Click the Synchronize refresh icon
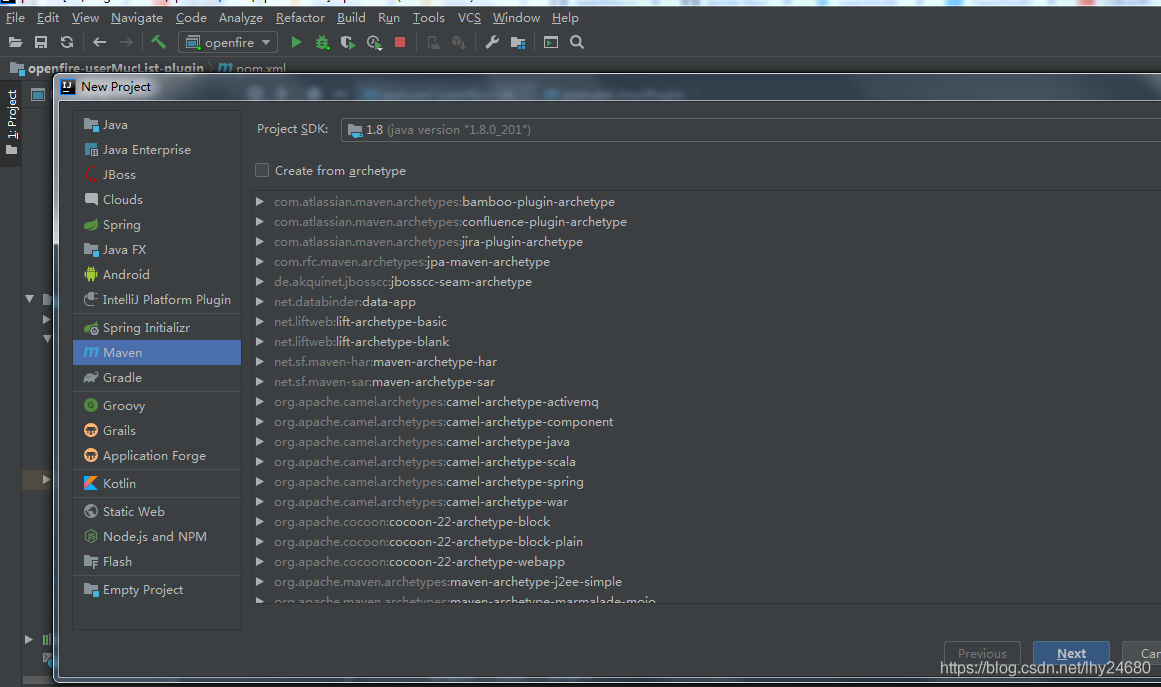 click(x=67, y=42)
